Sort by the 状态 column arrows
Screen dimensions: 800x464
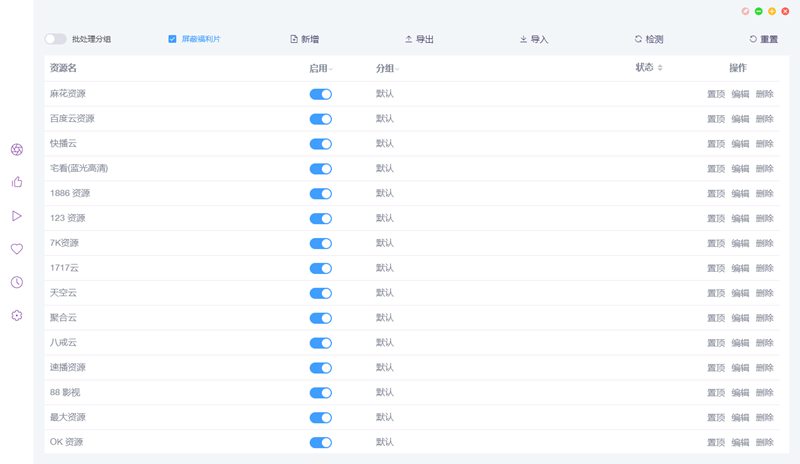click(x=660, y=68)
